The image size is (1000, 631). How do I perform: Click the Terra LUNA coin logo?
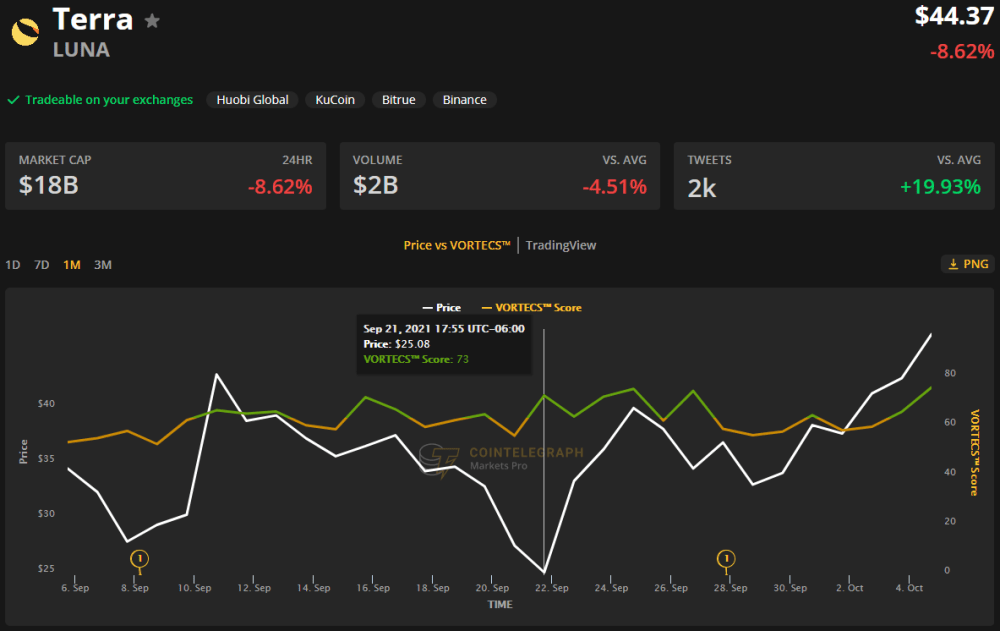(x=26, y=32)
